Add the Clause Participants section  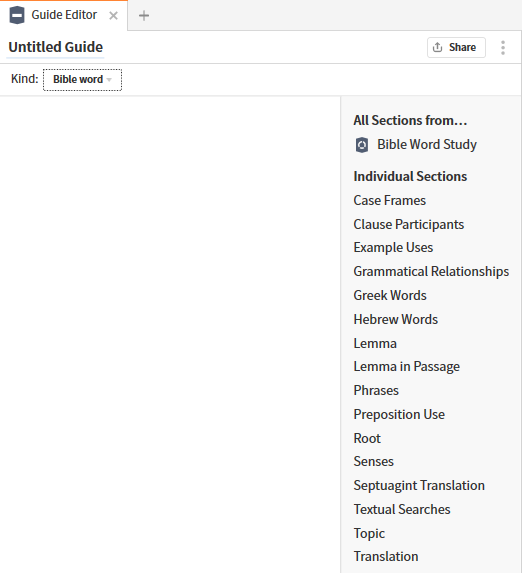point(408,224)
